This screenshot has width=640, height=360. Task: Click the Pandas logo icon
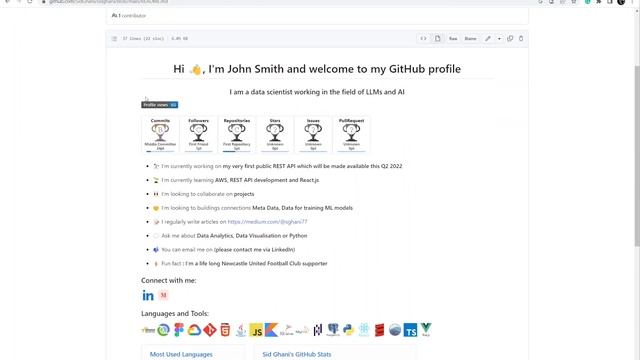318,330
